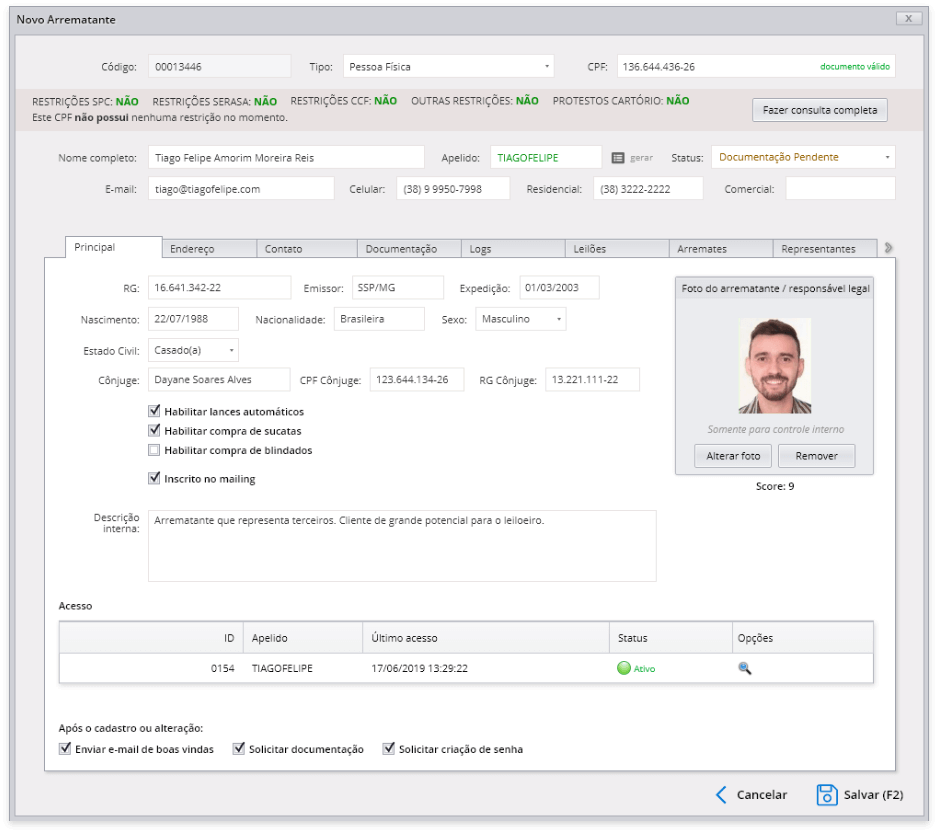This screenshot has height=833, width=938.
Task: Expand the Estado Civil dropdown
Action: (193, 350)
